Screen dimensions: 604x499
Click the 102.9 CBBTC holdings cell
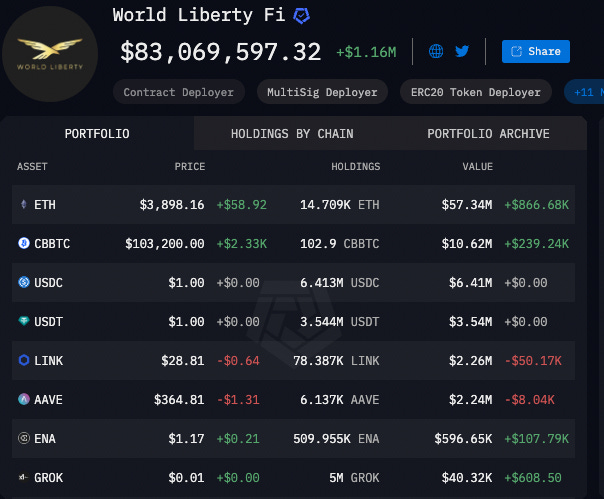click(x=340, y=244)
